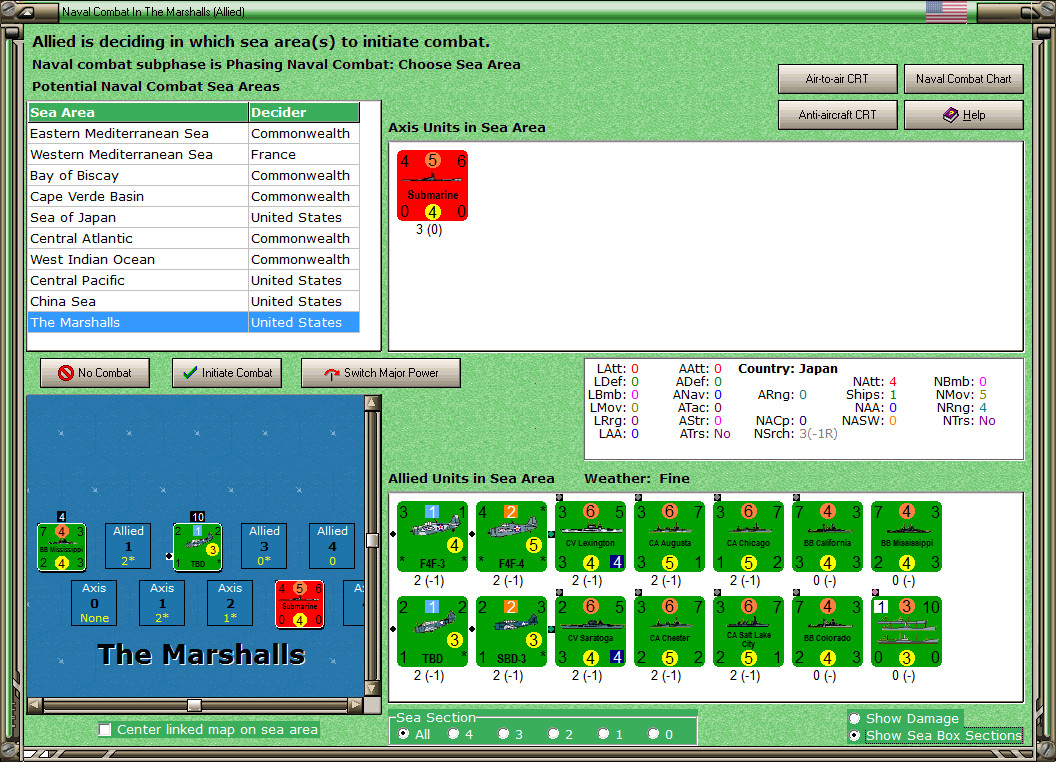Open the Anti-aircraft CRT chart
The image size is (1056, 762).
click(838, 115)
